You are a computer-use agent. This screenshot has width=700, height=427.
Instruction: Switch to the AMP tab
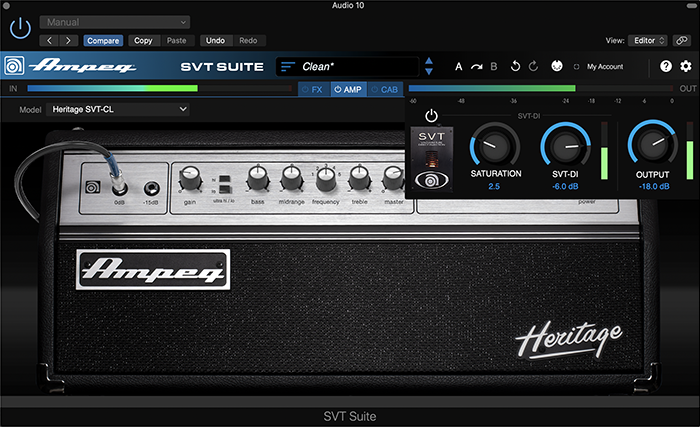(349, 89)
